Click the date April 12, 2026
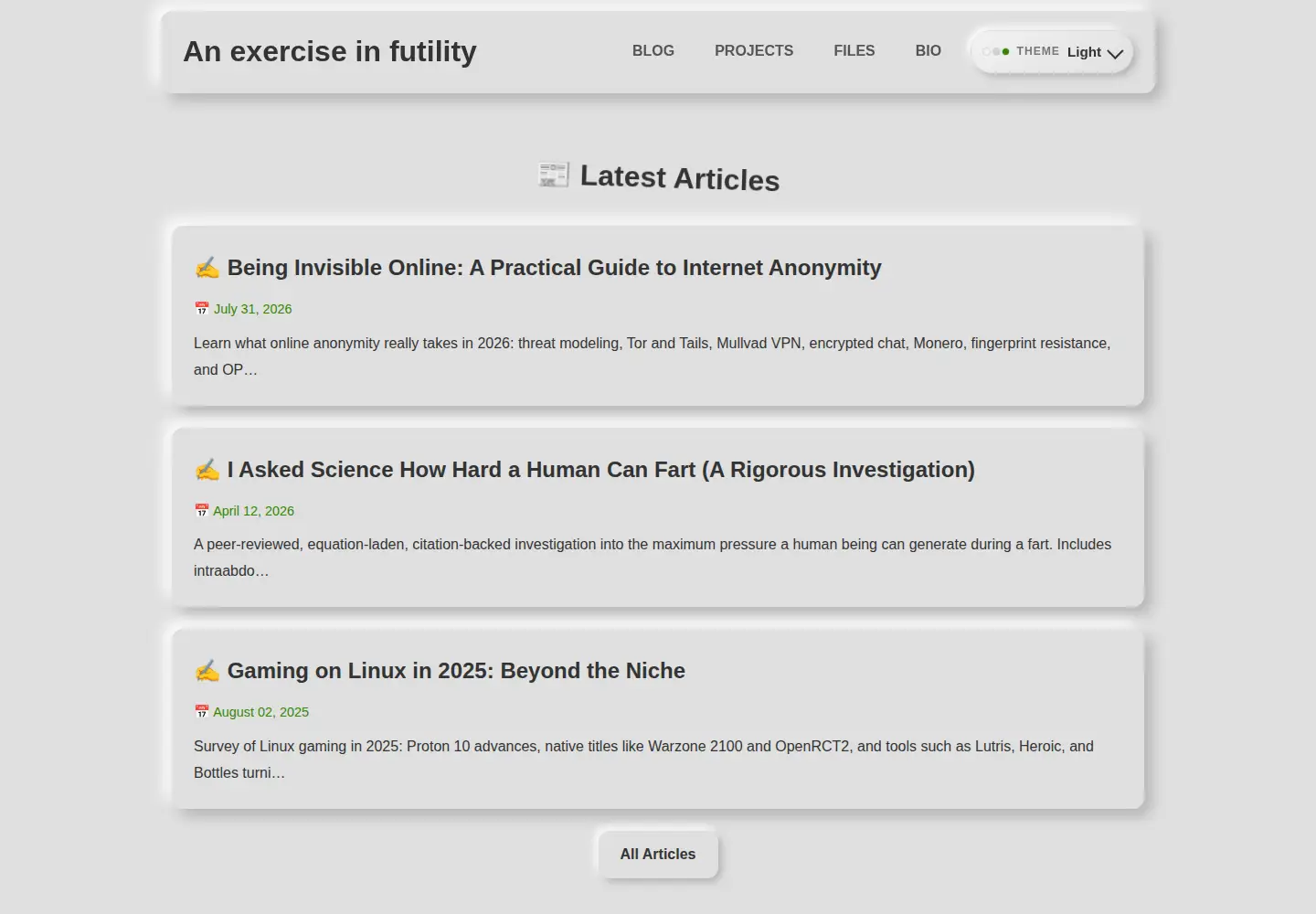 coord(254,511)
